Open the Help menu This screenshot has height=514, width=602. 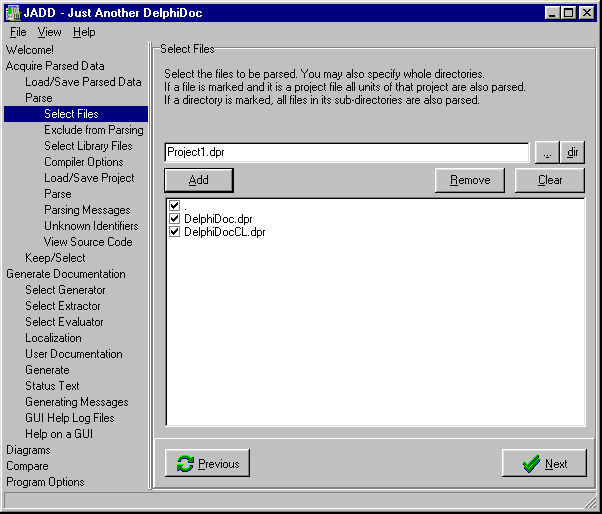point(84,32)
